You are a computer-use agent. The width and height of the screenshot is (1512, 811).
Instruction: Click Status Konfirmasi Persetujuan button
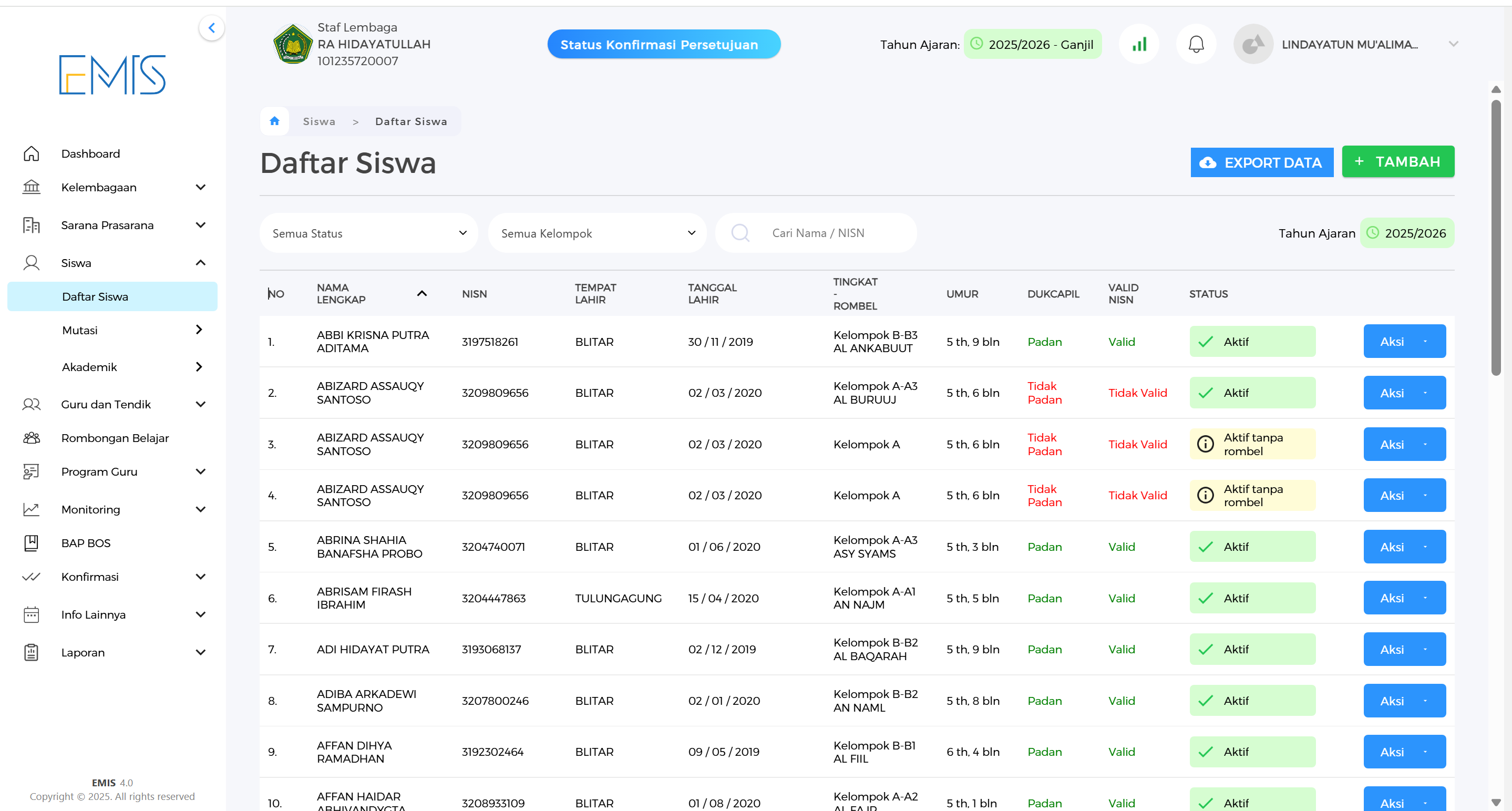click(x=663, y=44)
